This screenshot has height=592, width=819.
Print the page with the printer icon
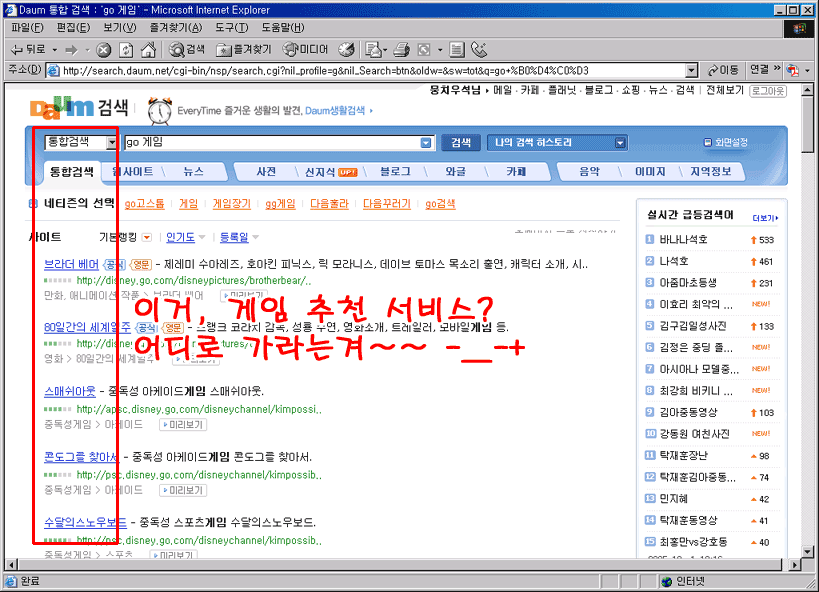(401, 50)
